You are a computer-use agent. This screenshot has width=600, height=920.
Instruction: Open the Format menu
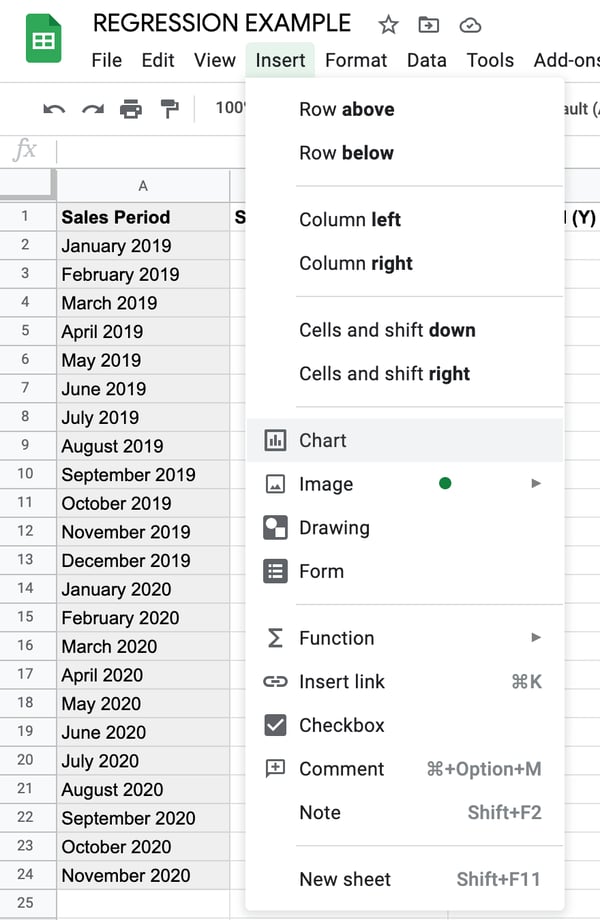coord(356,60)
